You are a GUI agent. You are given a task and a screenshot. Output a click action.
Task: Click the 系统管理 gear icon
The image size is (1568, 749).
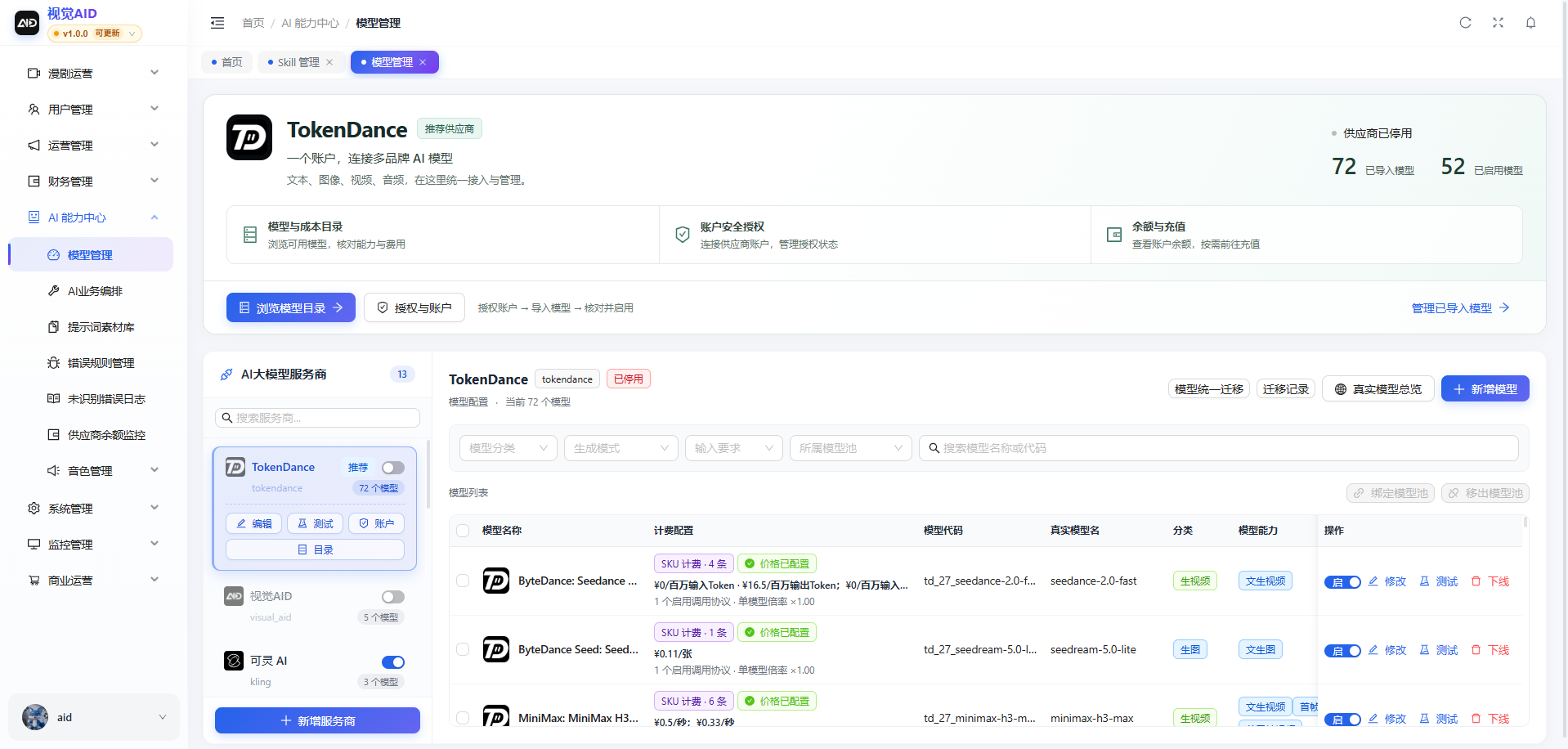(34, 509)
